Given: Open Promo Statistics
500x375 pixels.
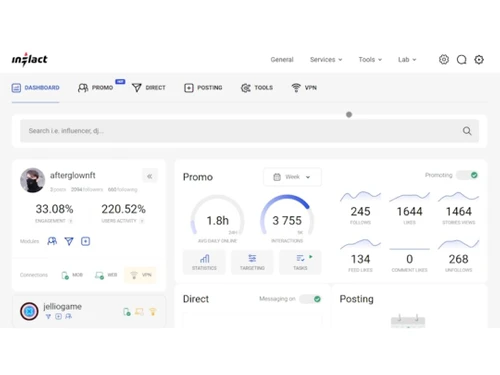Looking at the screenshot, I should (x=204, y=262).
